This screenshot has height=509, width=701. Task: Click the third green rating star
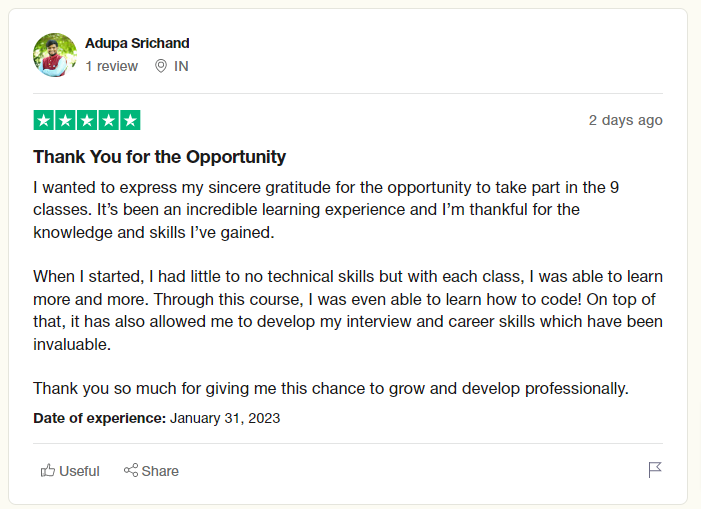[87, 120]
